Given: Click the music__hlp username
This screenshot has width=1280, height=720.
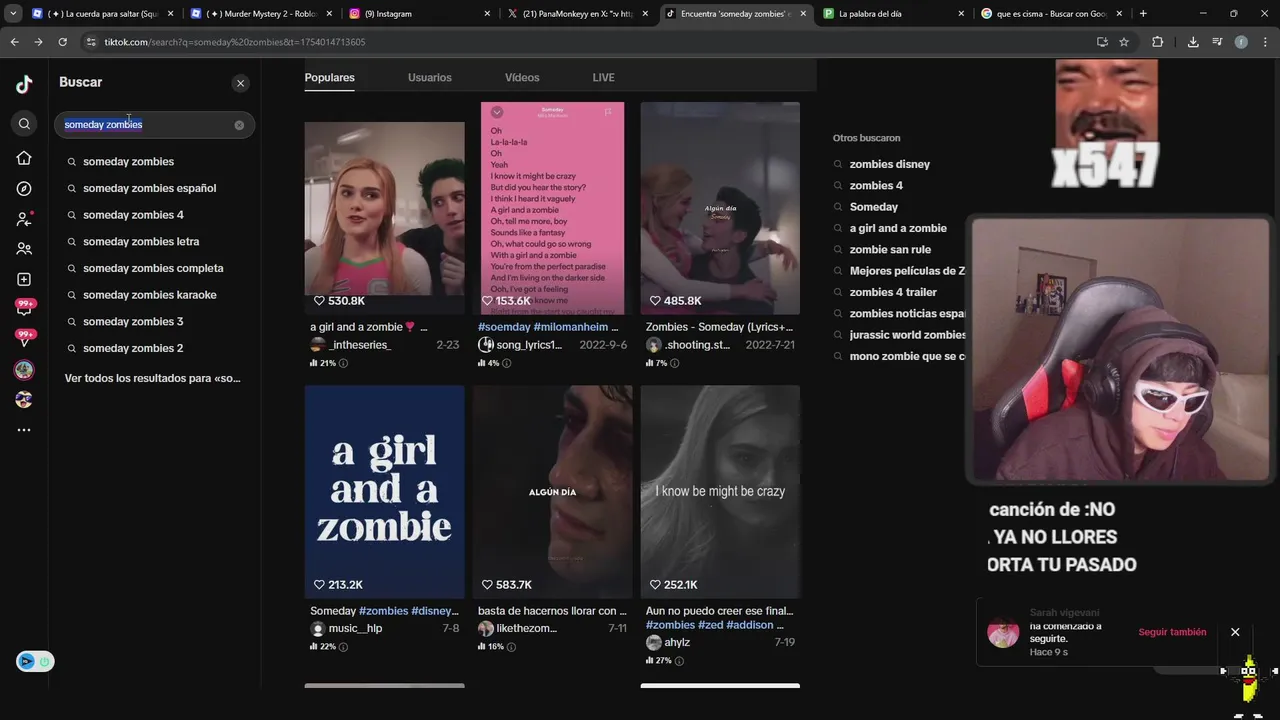Looking at the screenshot, I should (355, 629).
